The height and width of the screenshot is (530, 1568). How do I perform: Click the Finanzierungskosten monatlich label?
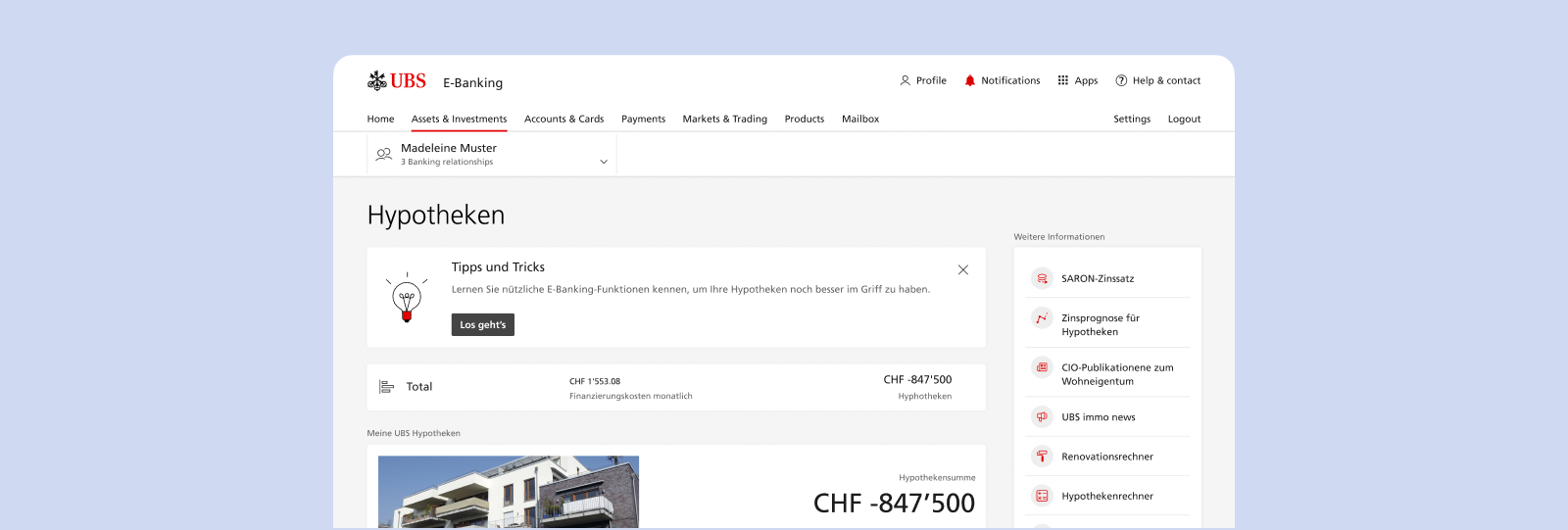pos(631,396)
